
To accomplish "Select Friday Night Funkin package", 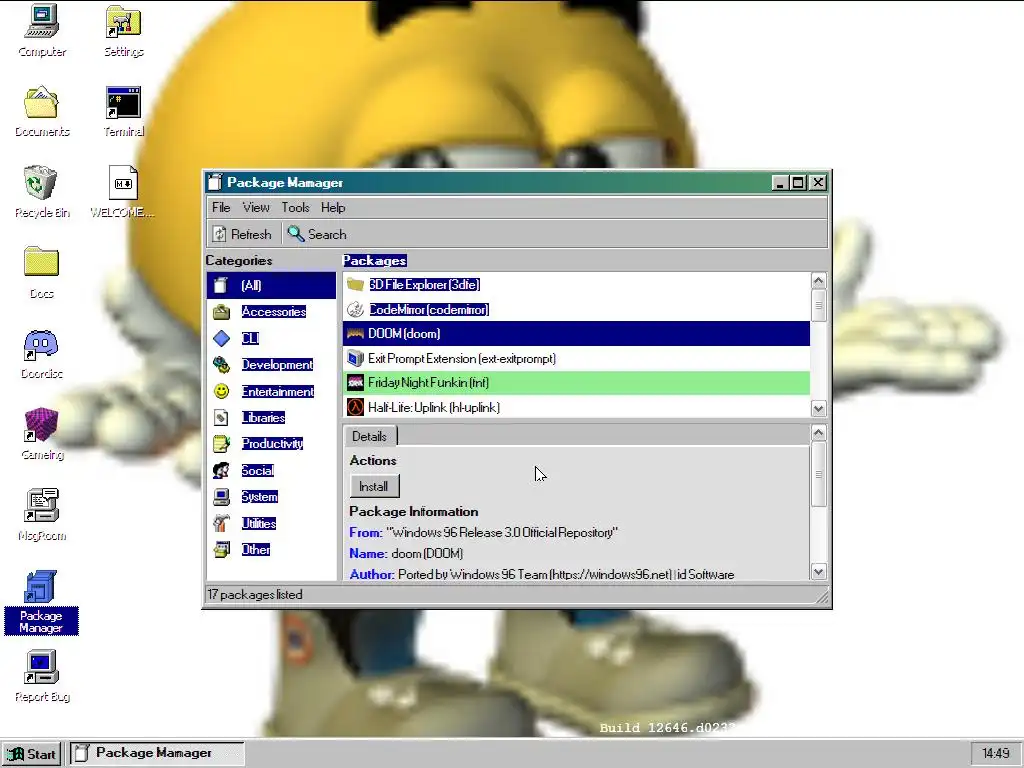I will tap(577, 383).
